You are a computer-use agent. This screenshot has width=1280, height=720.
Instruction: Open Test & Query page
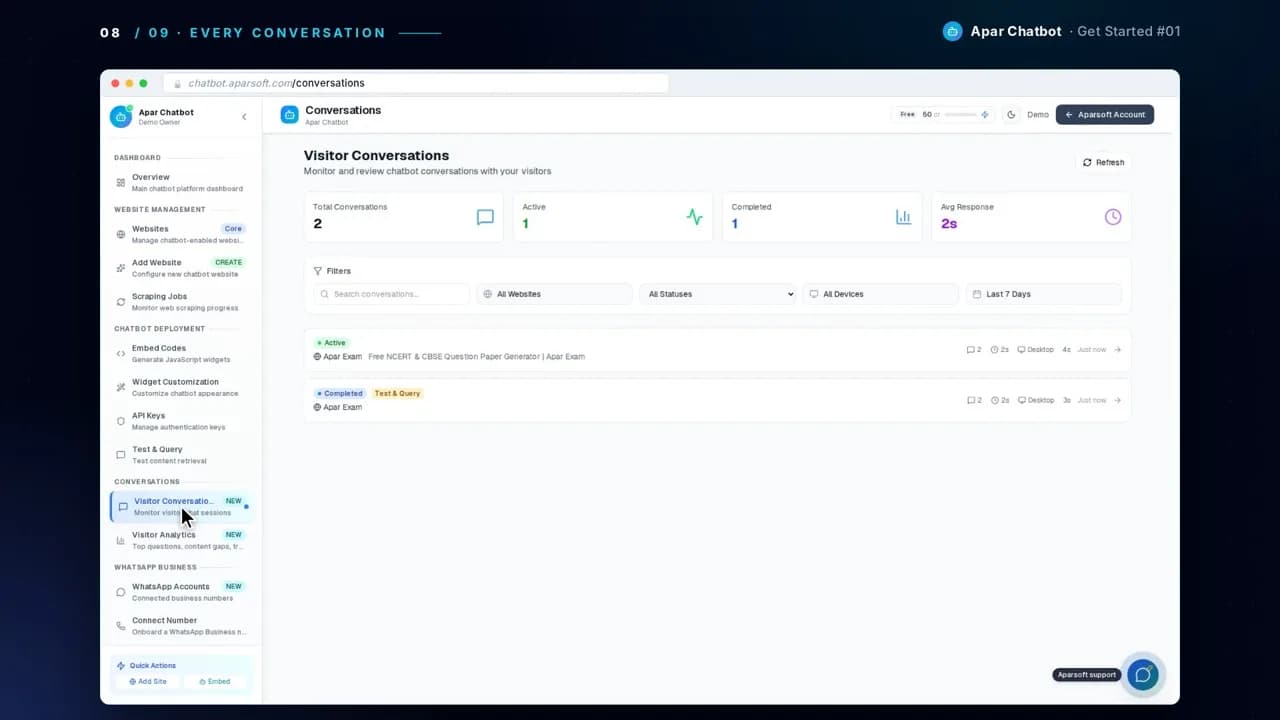pyautogui.click(x=180, y=455)
